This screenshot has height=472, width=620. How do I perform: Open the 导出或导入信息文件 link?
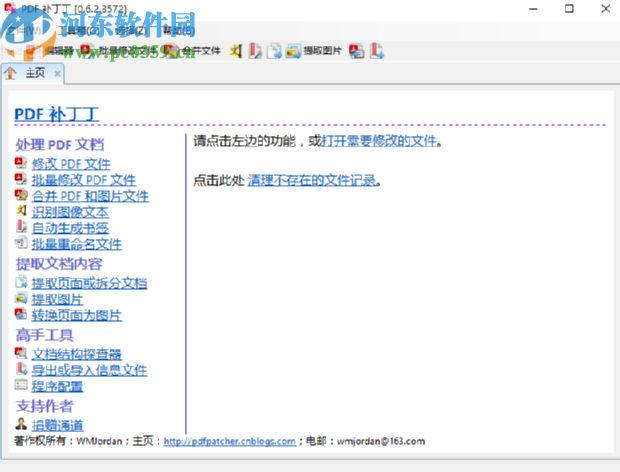pos(89,370)
